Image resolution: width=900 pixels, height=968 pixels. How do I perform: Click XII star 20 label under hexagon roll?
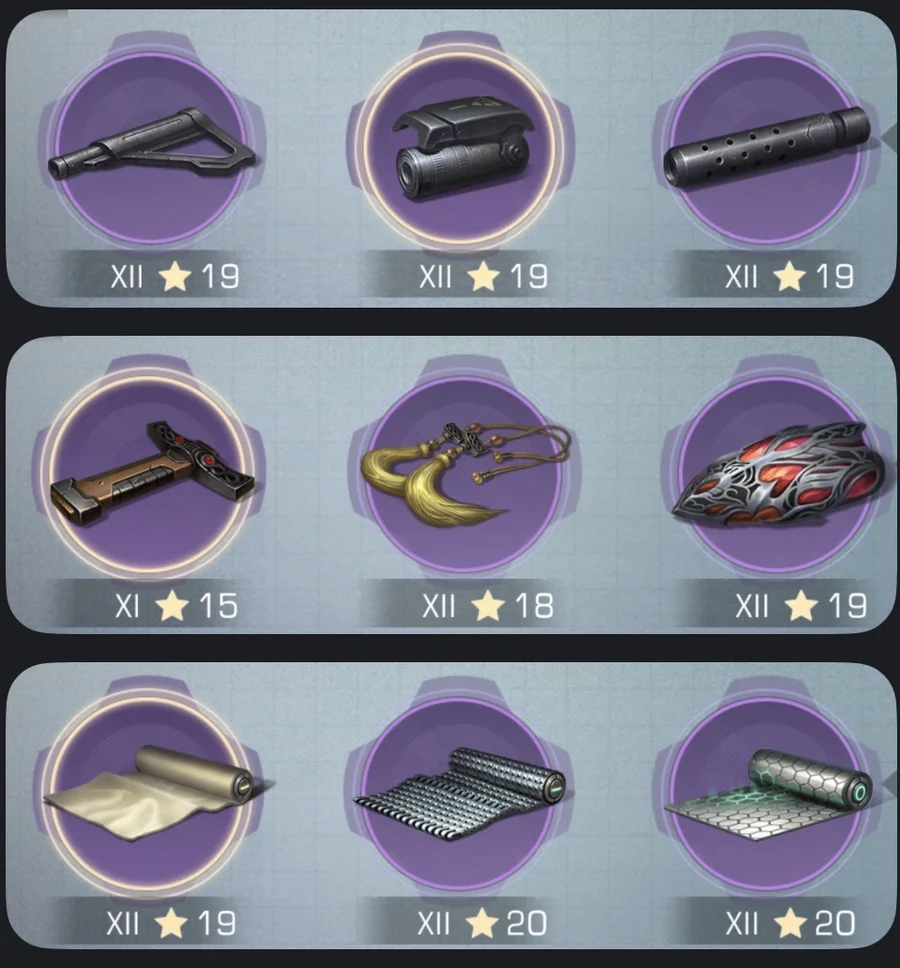pyautogui.click(x=790, y=924)
